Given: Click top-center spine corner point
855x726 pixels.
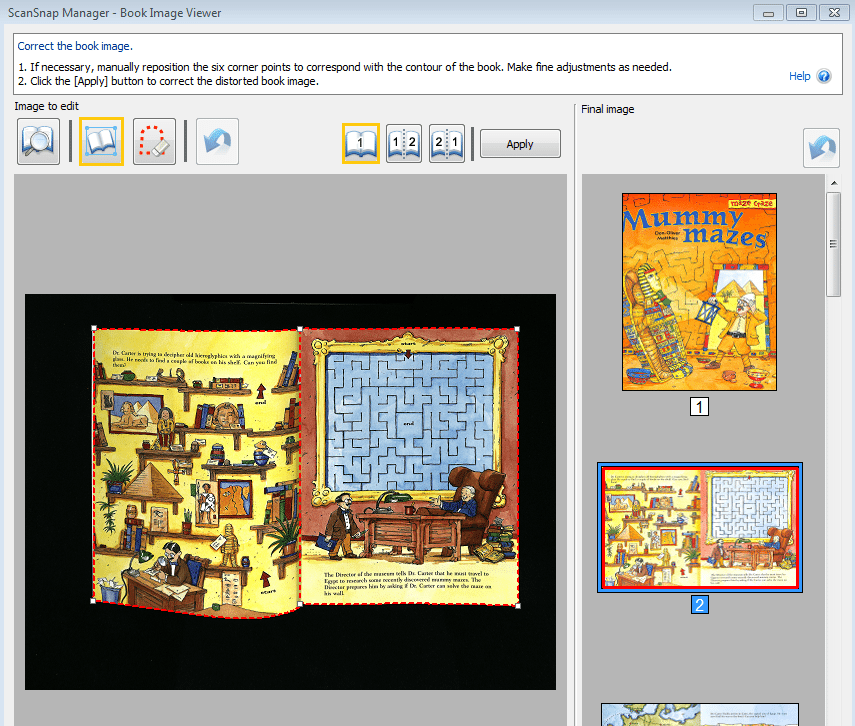Looking at the screenshot, I should pos(300,329).
